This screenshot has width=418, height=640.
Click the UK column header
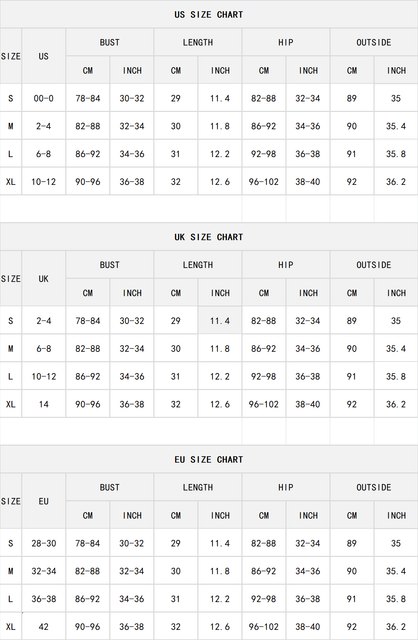click(44, 278)
